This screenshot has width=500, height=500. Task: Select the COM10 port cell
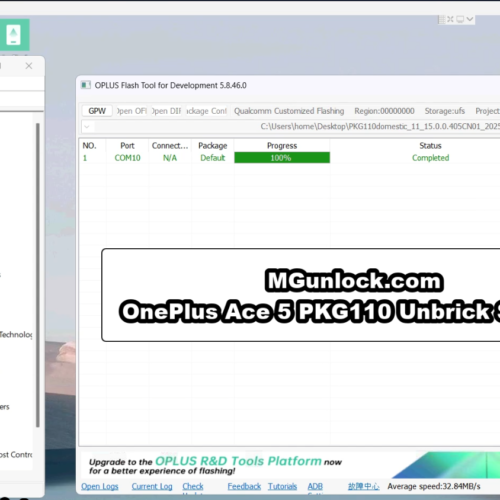point(127,158)
